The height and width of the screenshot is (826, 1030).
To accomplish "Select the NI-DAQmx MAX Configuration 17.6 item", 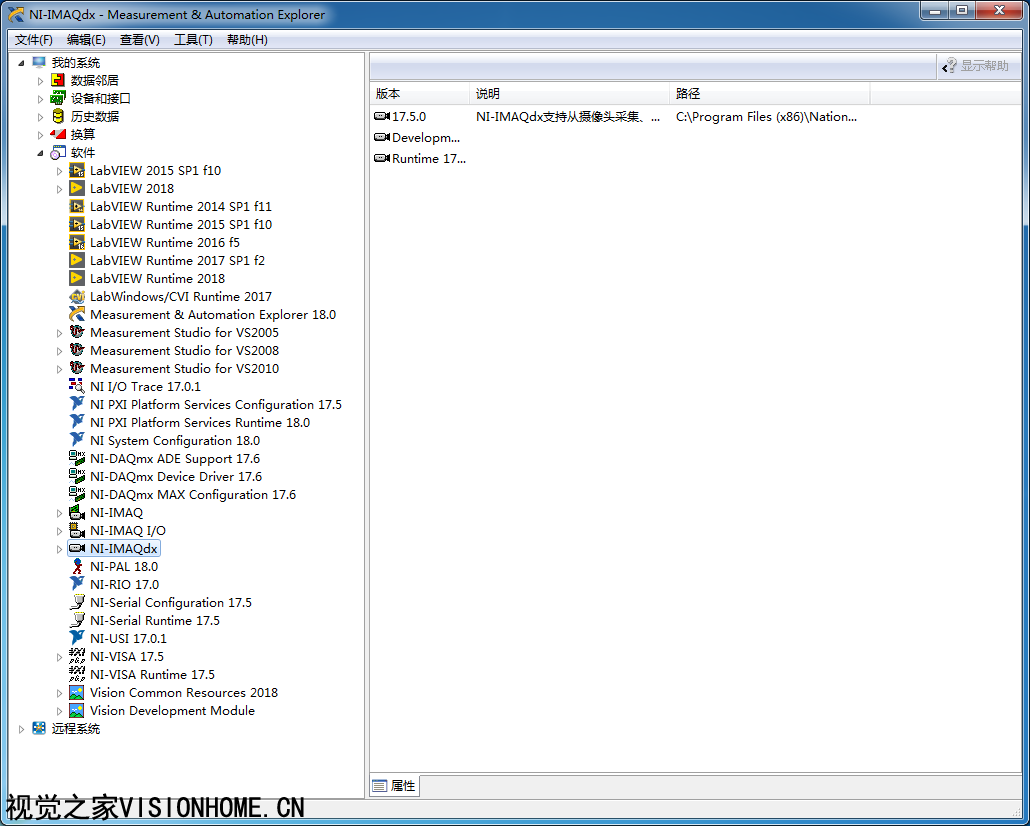I will click(193, 495).
